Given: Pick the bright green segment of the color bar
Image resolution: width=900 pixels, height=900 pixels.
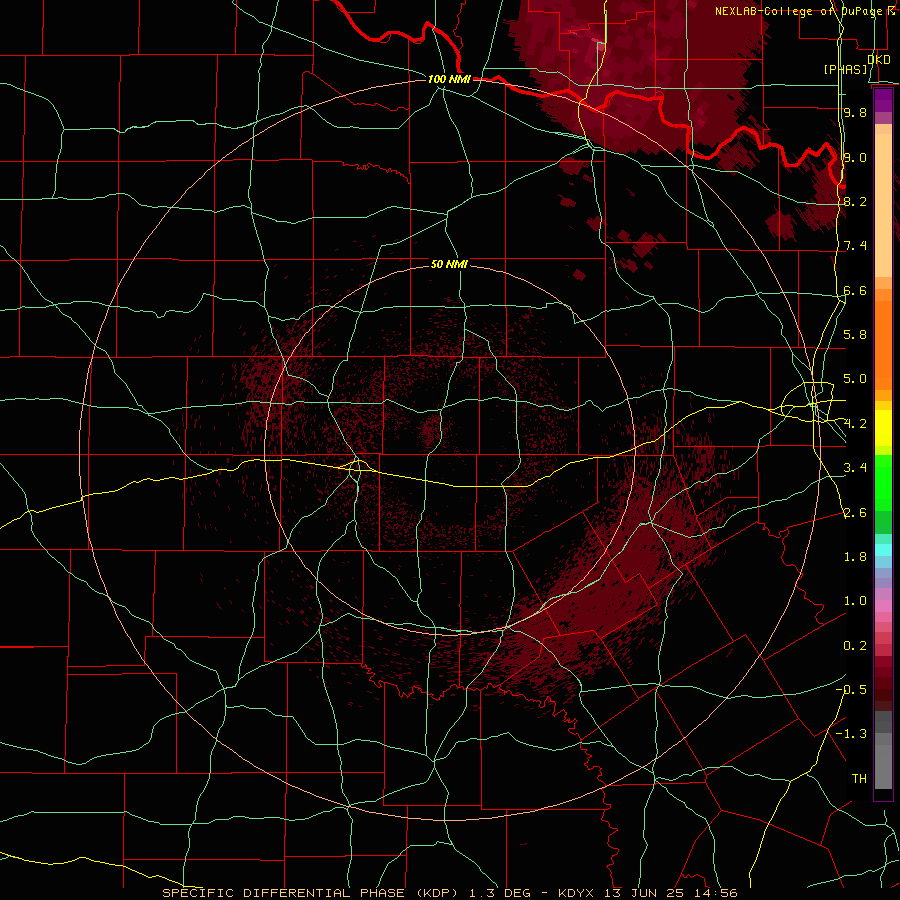Looking at the screenshot, I should click(883, 483).
